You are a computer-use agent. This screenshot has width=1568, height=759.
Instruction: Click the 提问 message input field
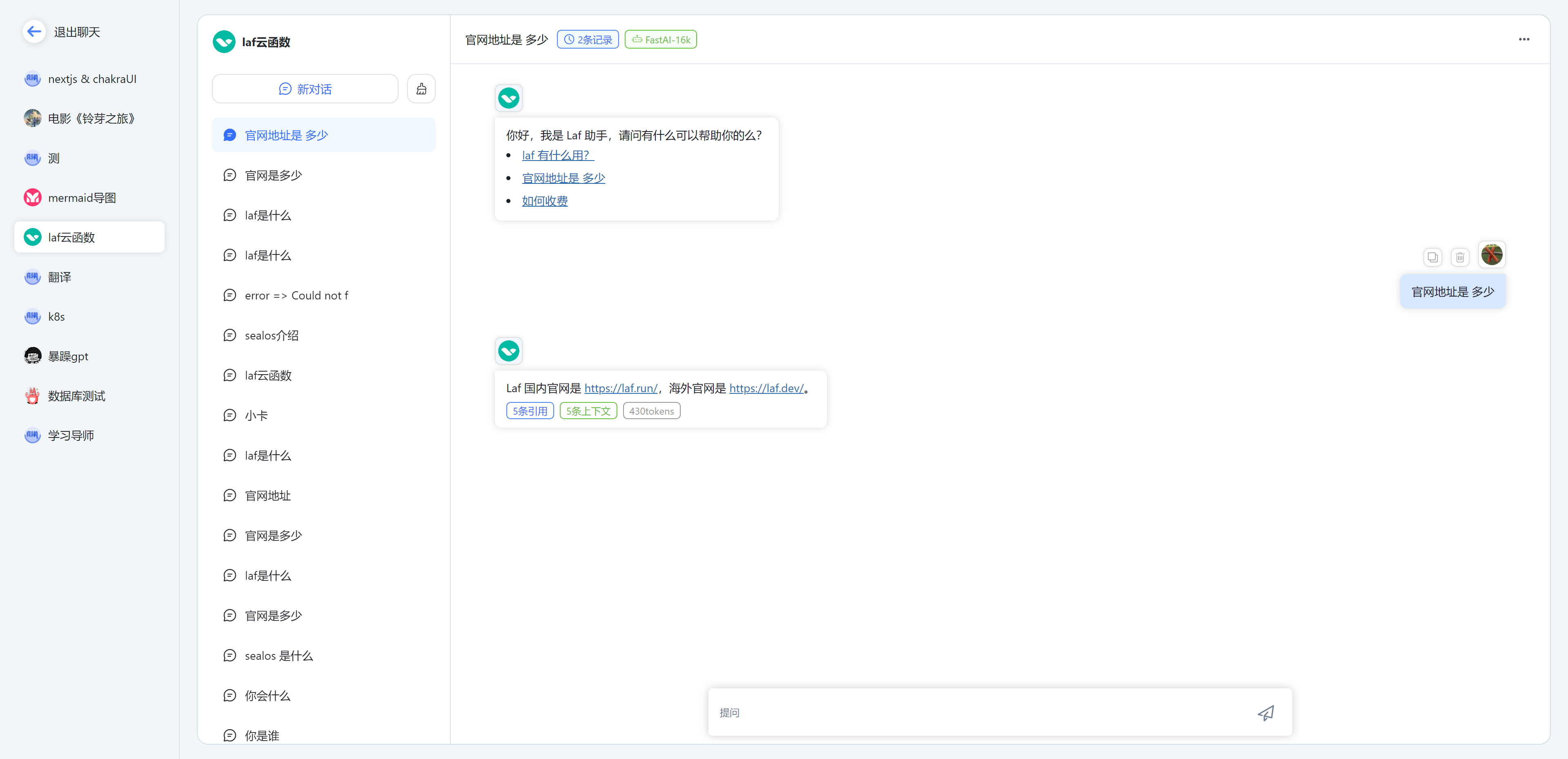974,712
